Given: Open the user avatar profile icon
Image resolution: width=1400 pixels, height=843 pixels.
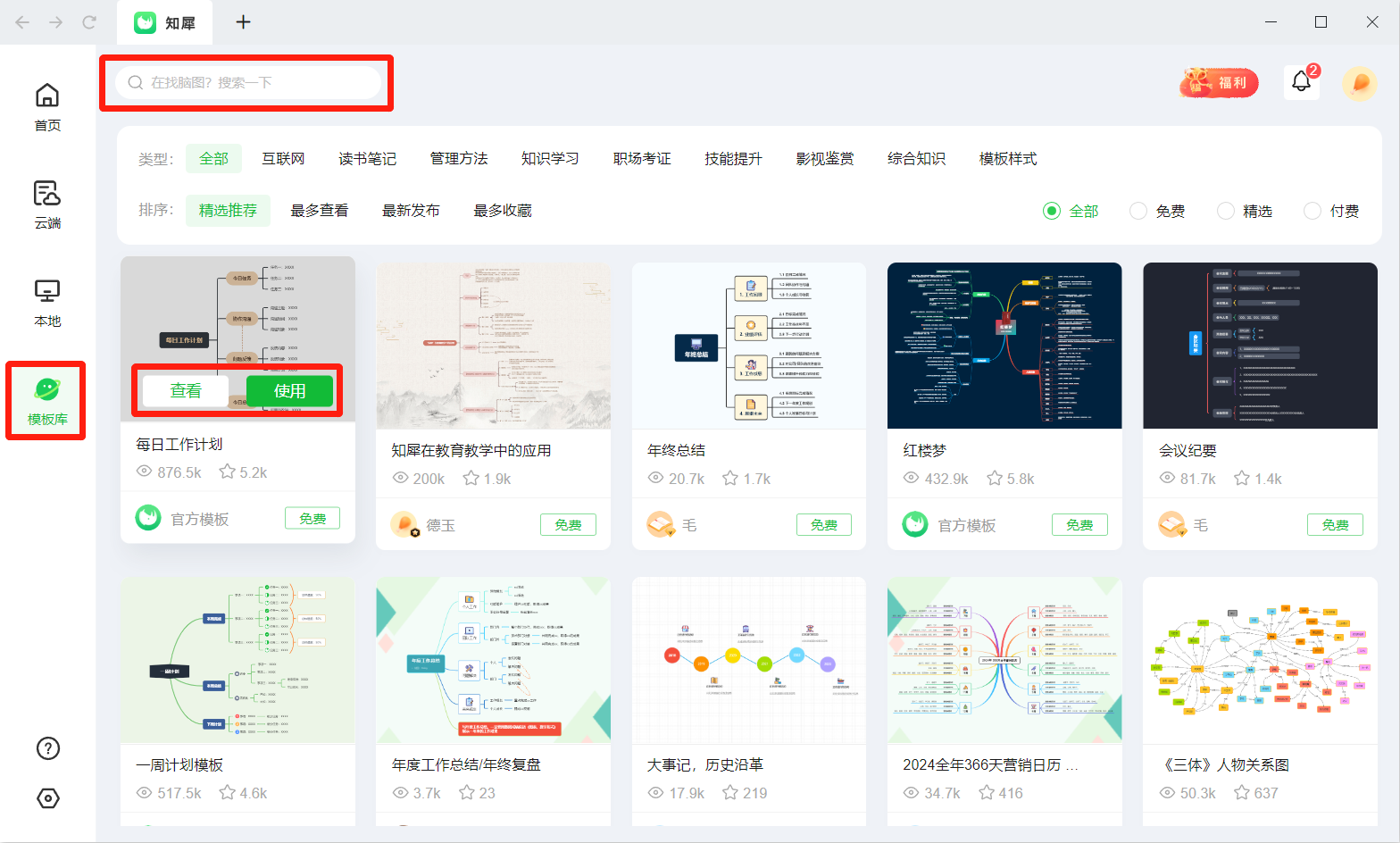Looking at the screenshot, I should click(1360, 83).
